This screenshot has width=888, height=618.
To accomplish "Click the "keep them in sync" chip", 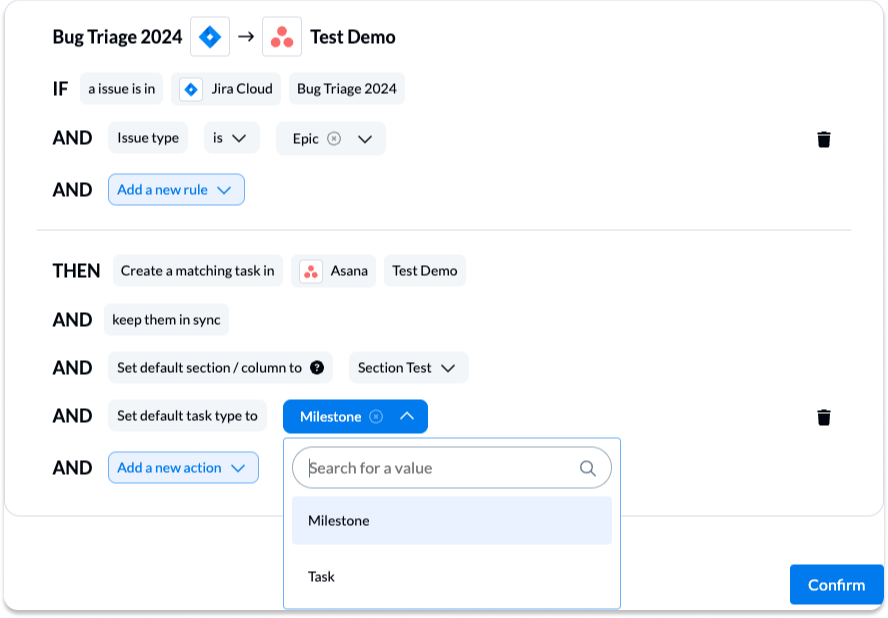I will click(x=167, y=319).
